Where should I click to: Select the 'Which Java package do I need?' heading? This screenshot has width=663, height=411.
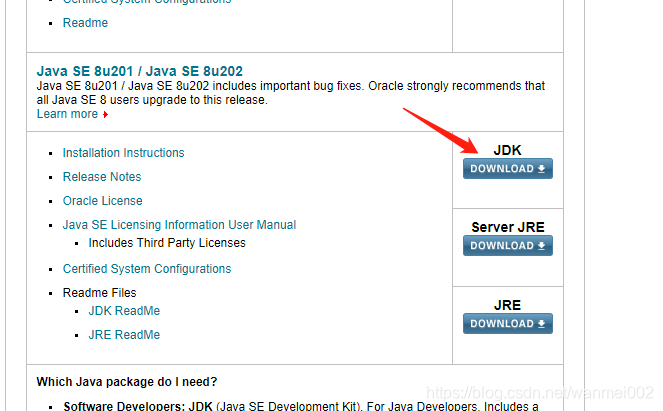tap(127, 382)
